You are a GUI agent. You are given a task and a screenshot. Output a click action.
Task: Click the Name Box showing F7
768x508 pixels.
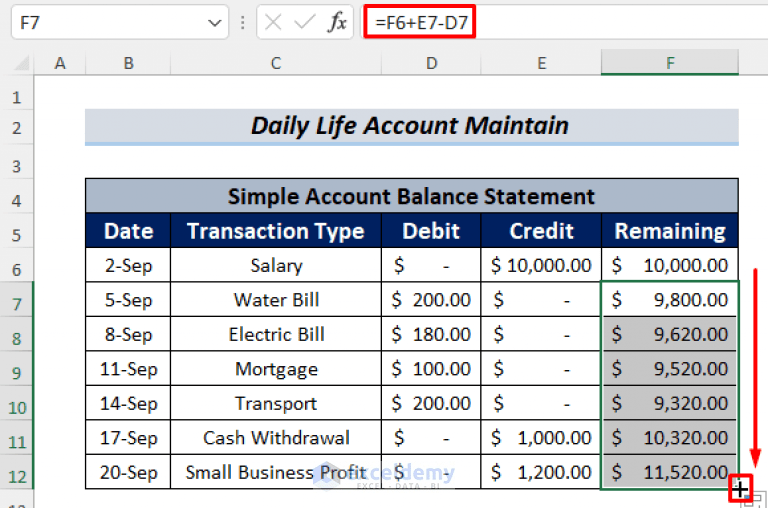coord(120,23)
